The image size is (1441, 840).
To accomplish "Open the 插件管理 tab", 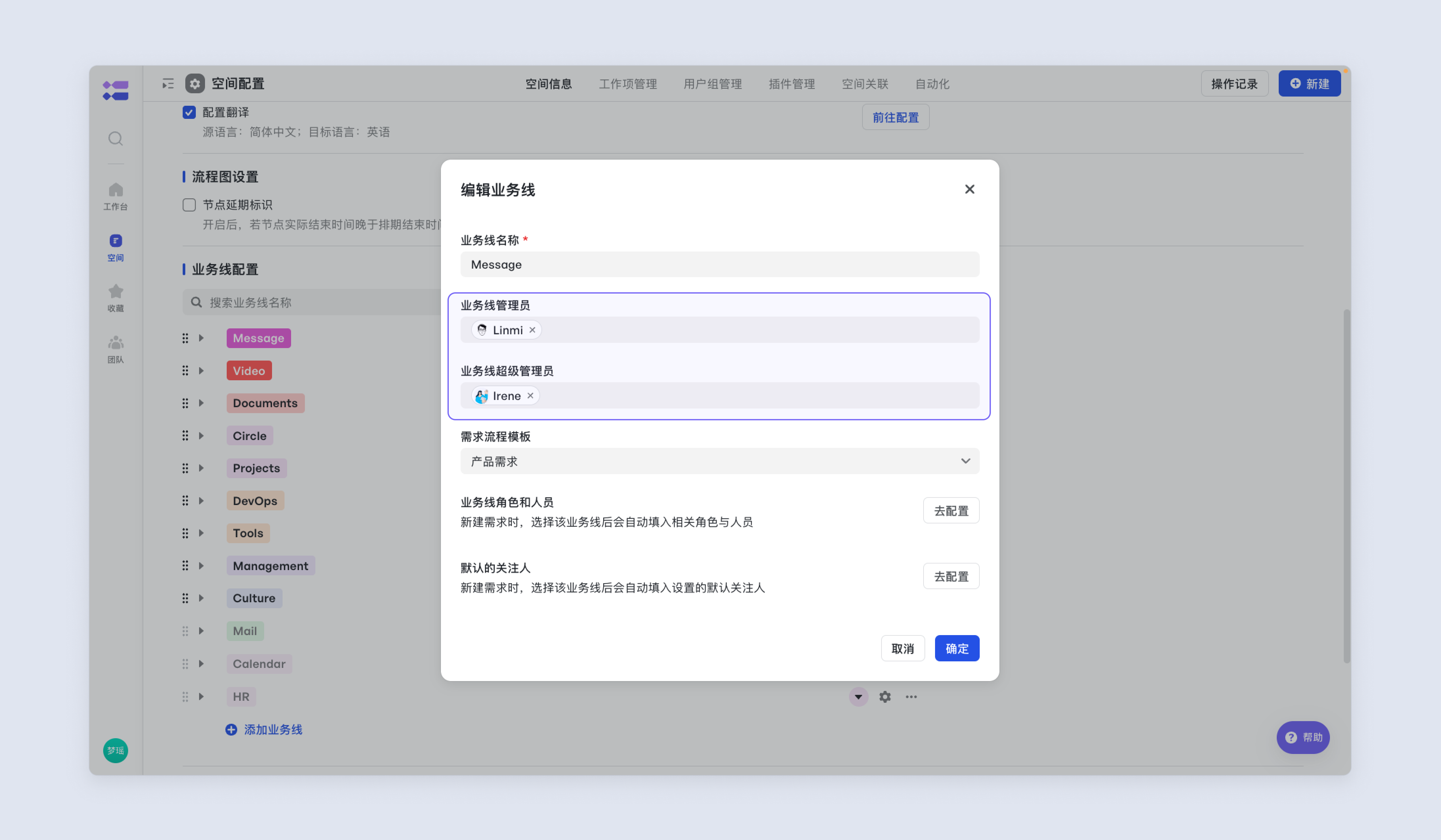I will [x=791, y=84].
